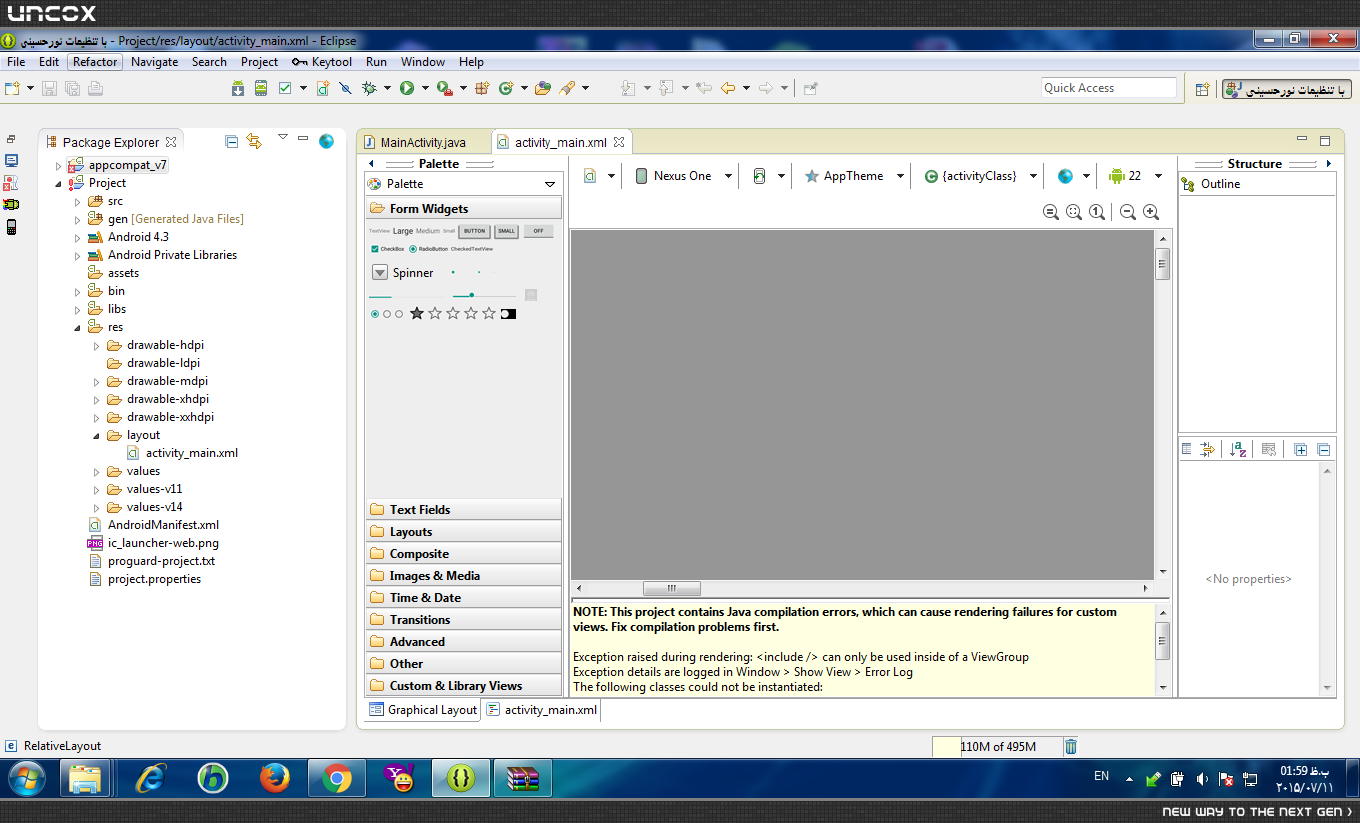
Task: Select the Graphical Layout tab
Action: pyautogui.click(x=423, y=710)
